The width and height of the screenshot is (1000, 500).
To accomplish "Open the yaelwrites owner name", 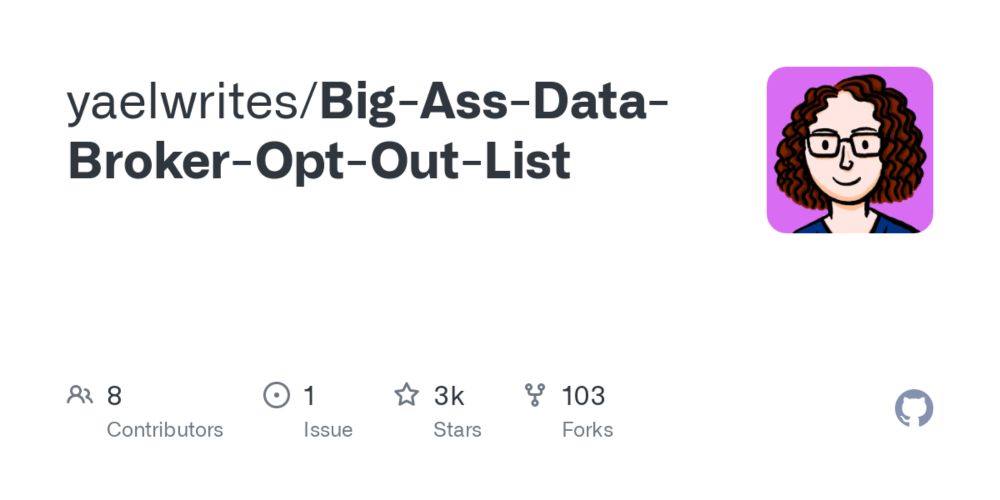I will pyautogui.click(x=187, y=103).
